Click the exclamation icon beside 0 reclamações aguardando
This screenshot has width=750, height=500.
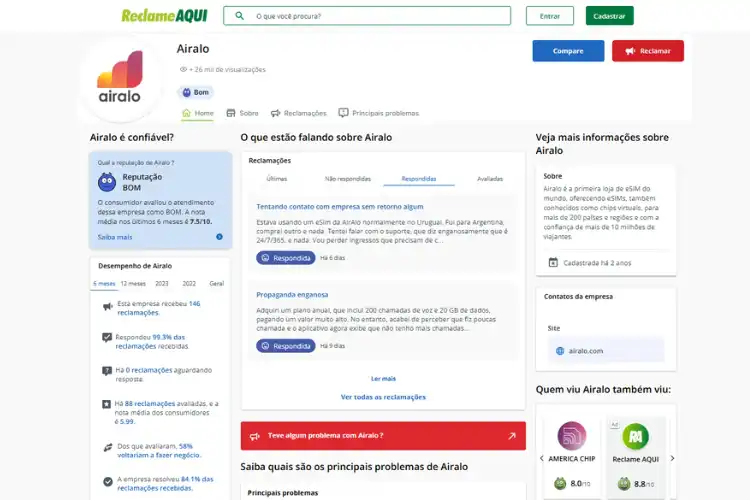pyautogui.click(x=107, y=371)
